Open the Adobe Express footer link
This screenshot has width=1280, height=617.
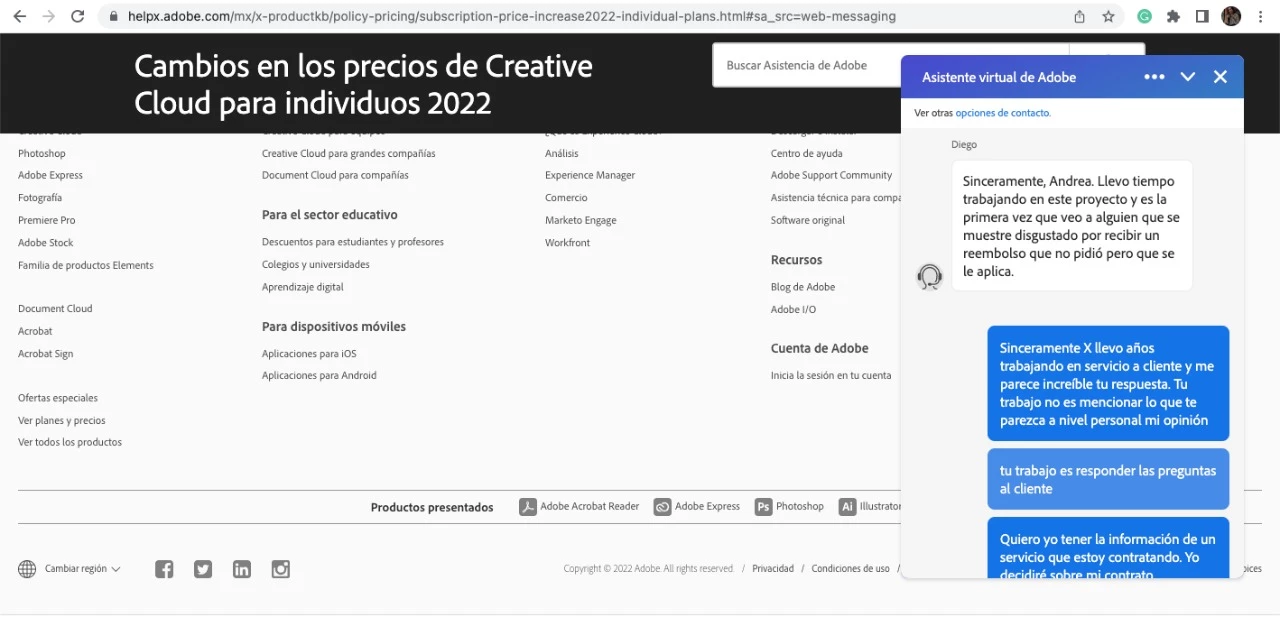pos(50,175)
